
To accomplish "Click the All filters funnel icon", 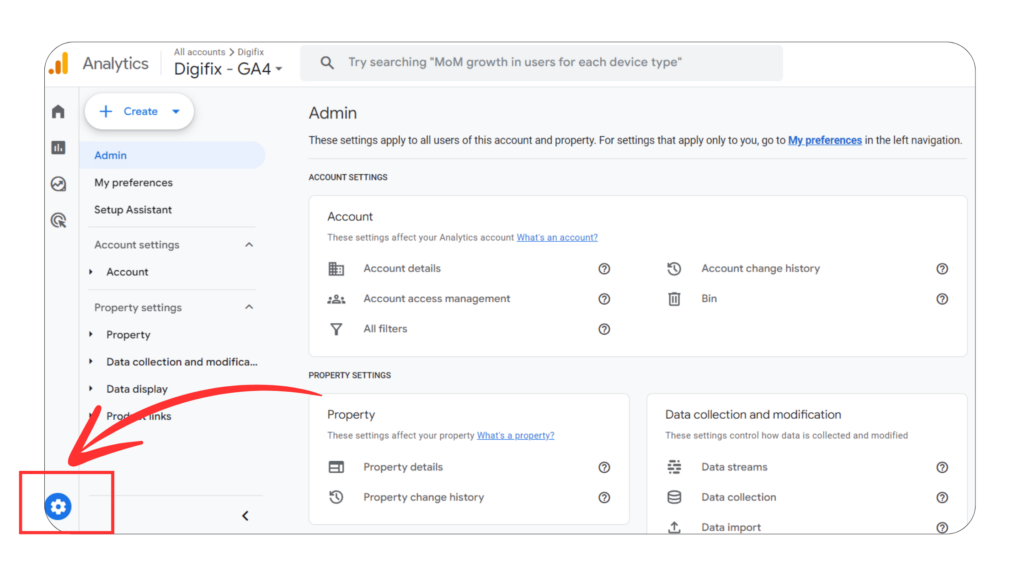I will 336,329.
